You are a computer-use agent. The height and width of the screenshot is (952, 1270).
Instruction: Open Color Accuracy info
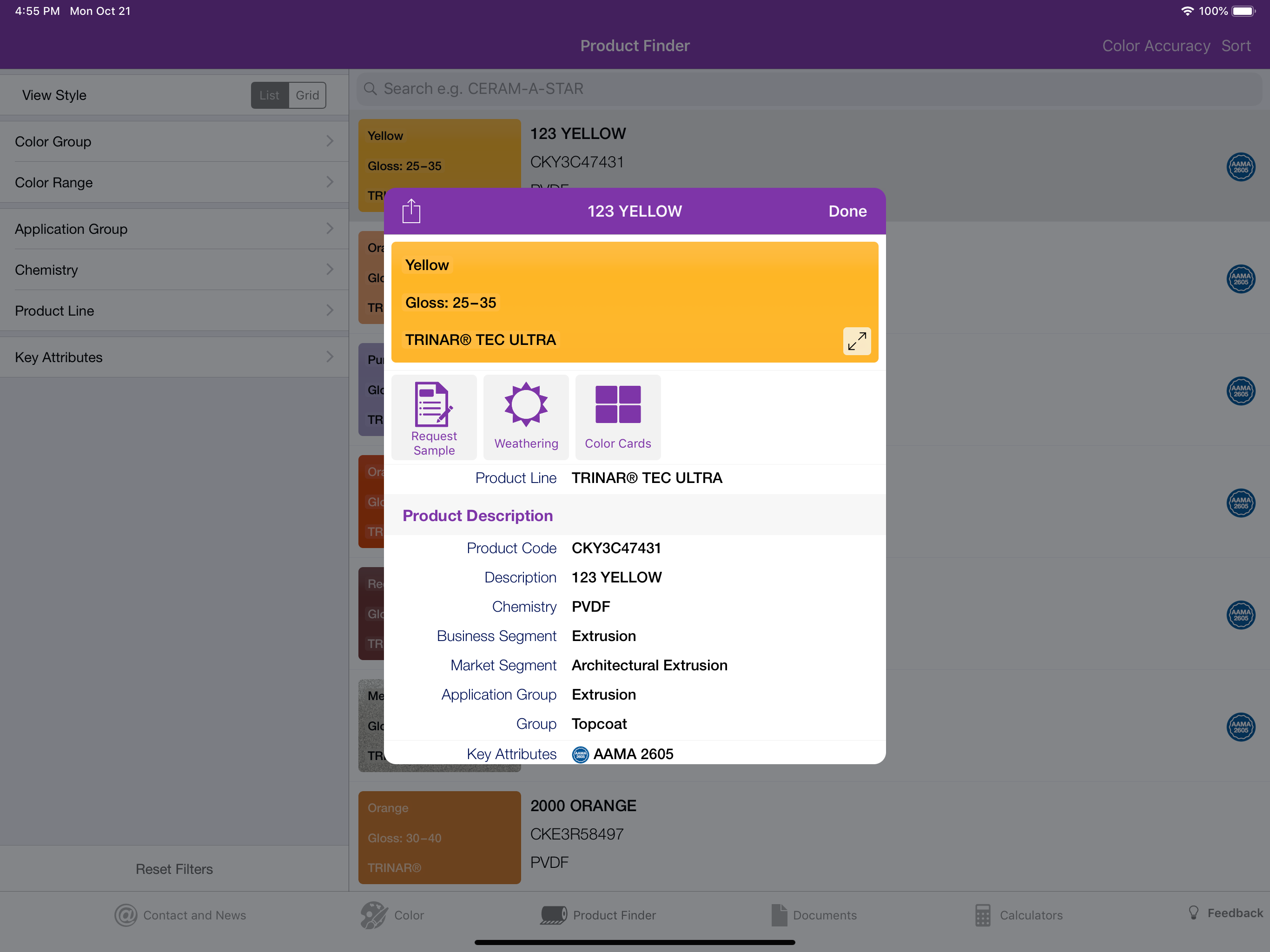pos(1156,46)
